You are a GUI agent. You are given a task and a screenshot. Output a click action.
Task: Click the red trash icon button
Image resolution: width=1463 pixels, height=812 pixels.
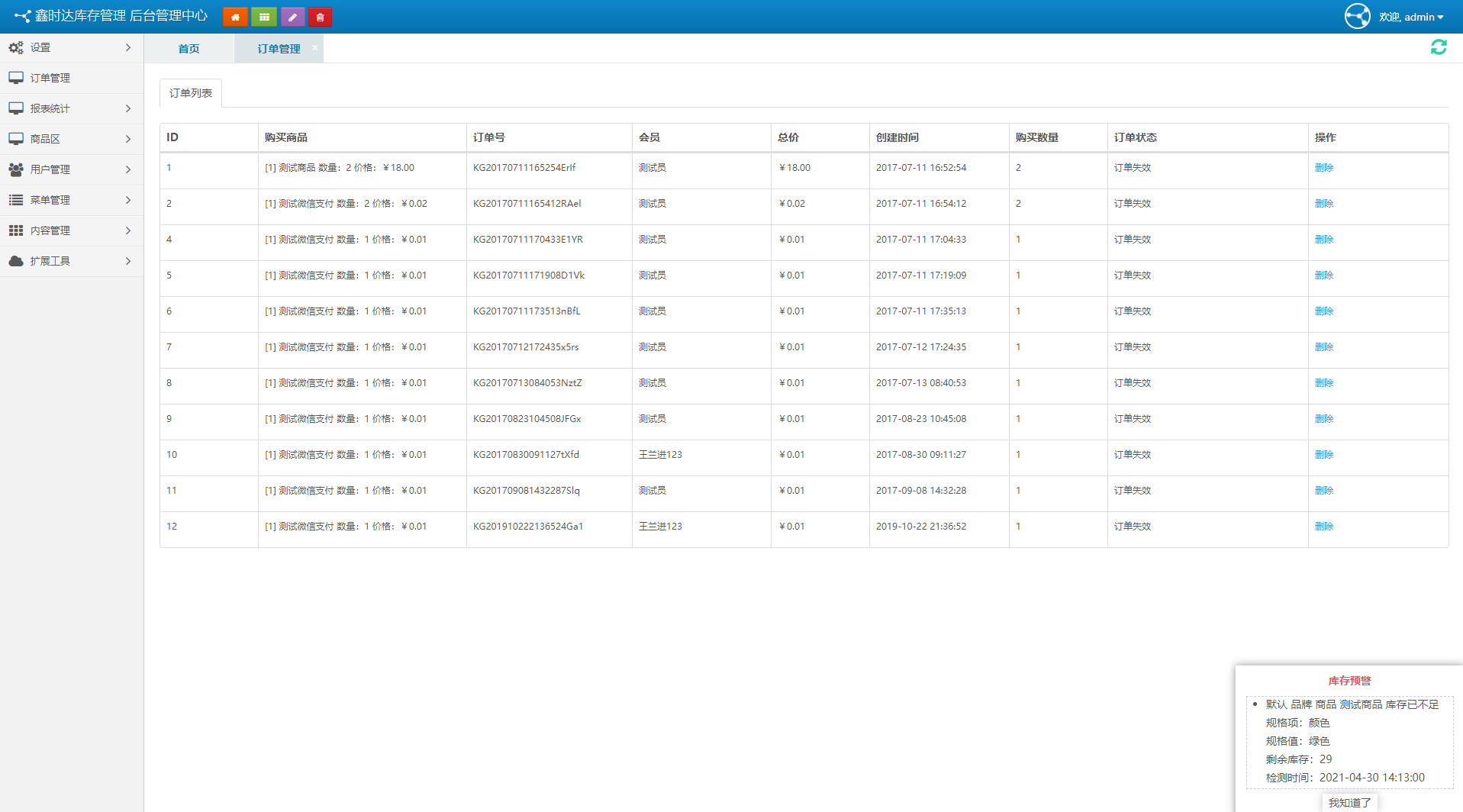pos(320,17)
